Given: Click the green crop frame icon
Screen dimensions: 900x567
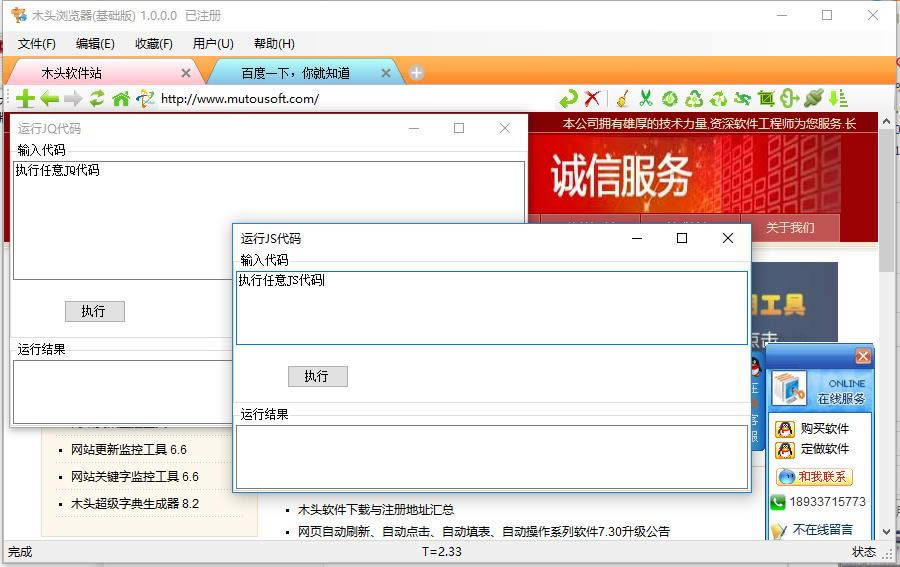Looking at the screenshot, I should (766, 98).
